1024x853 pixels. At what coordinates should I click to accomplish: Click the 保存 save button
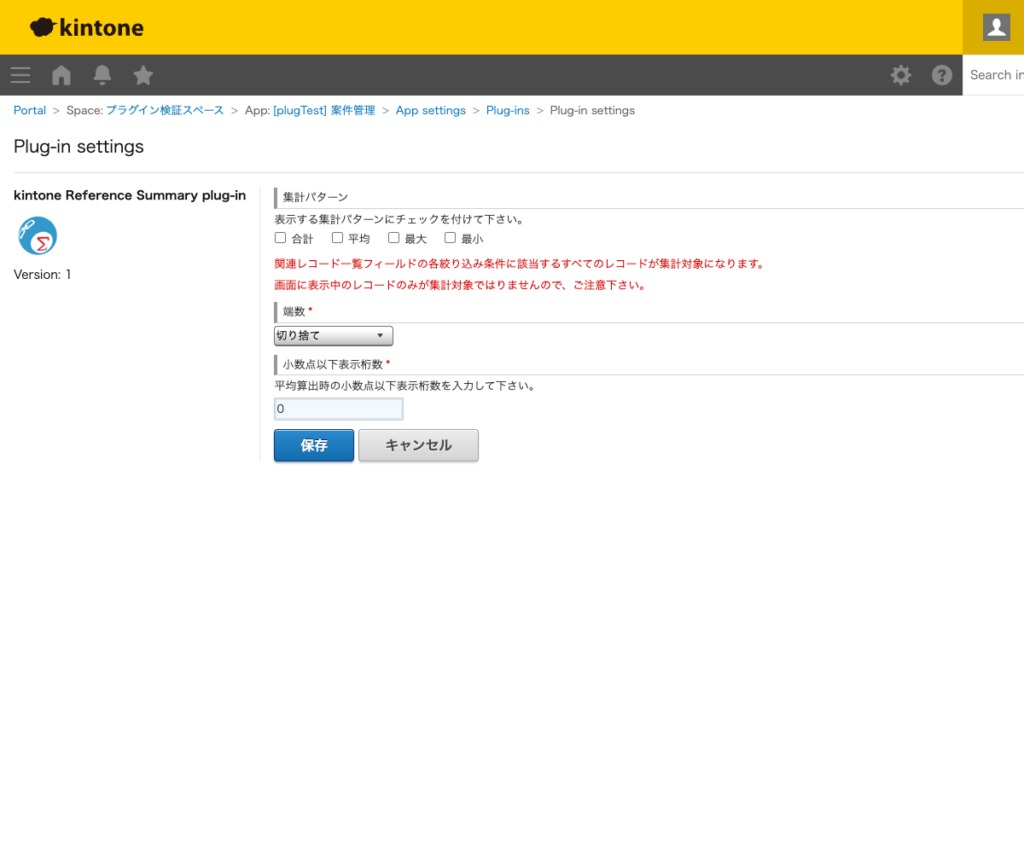(313, 445)
